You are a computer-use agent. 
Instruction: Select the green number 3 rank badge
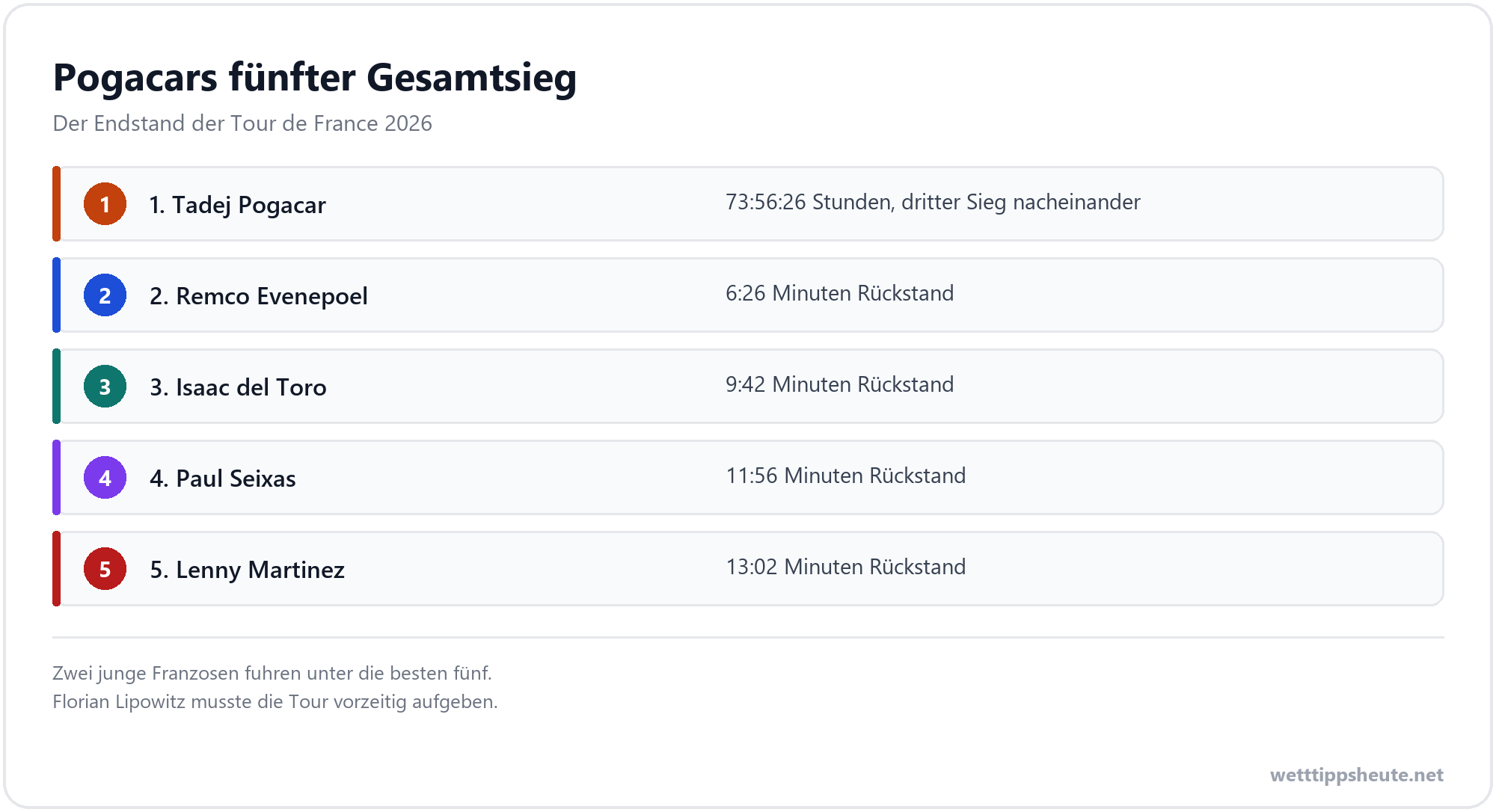(x=105, y=387)
